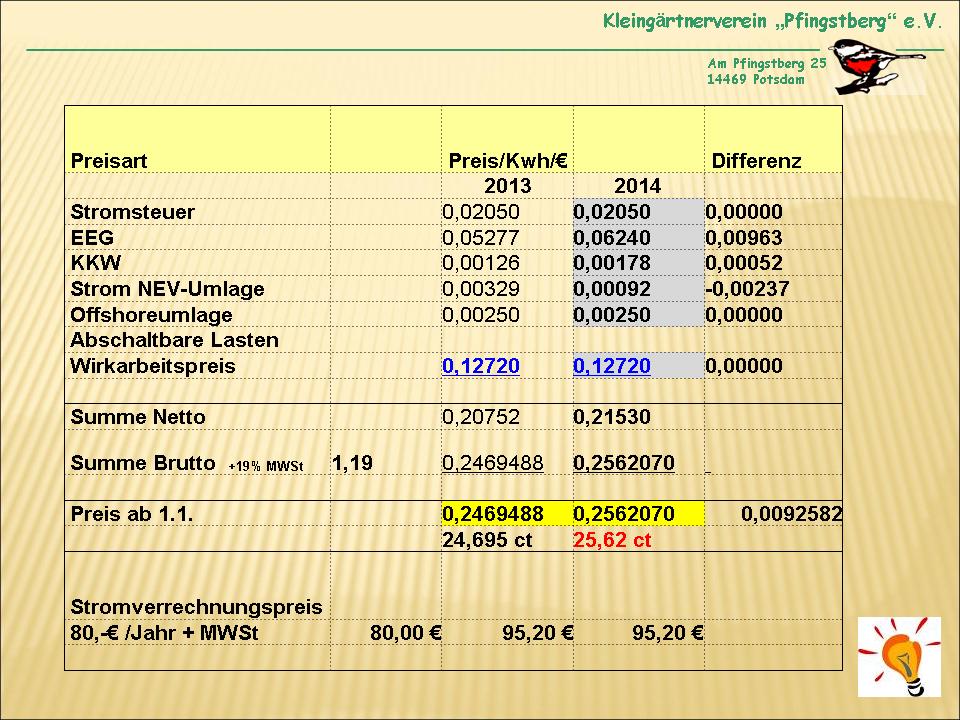Select the Abschaltbare Lasten row label
This screenshot has height=720, width=960.
(x=175, y=340)
